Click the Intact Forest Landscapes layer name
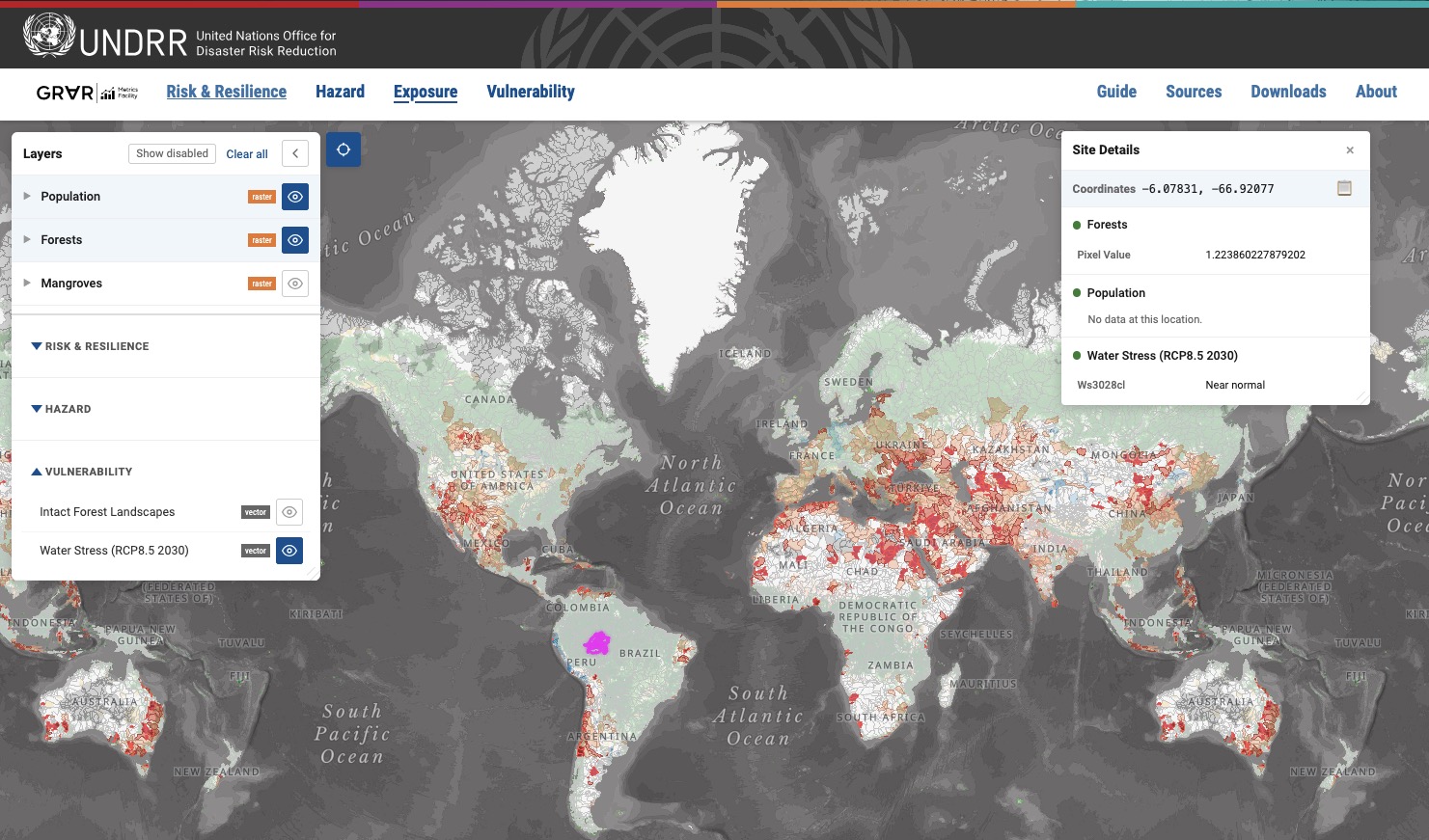1429x840 pixels. tap(107, 512)
